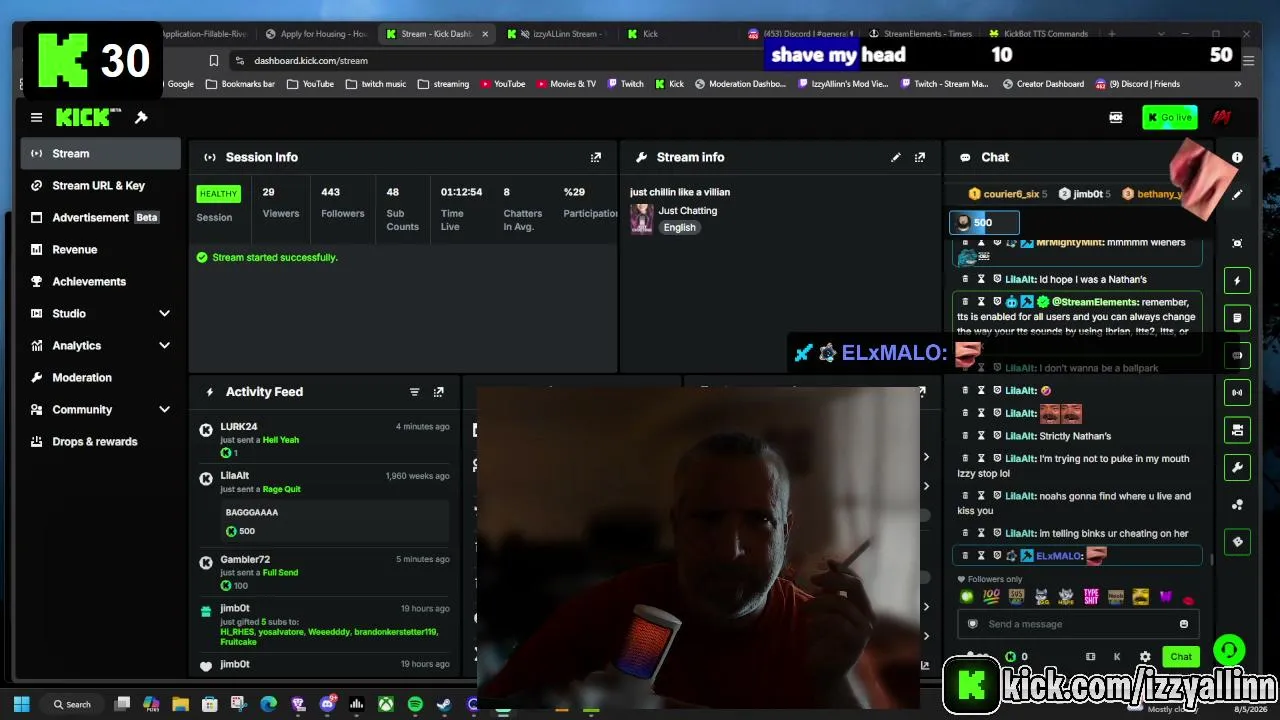Click the moderator hammer icon in the header
The width and height of the screenshot is (1280, 720).
click(141, 118)
